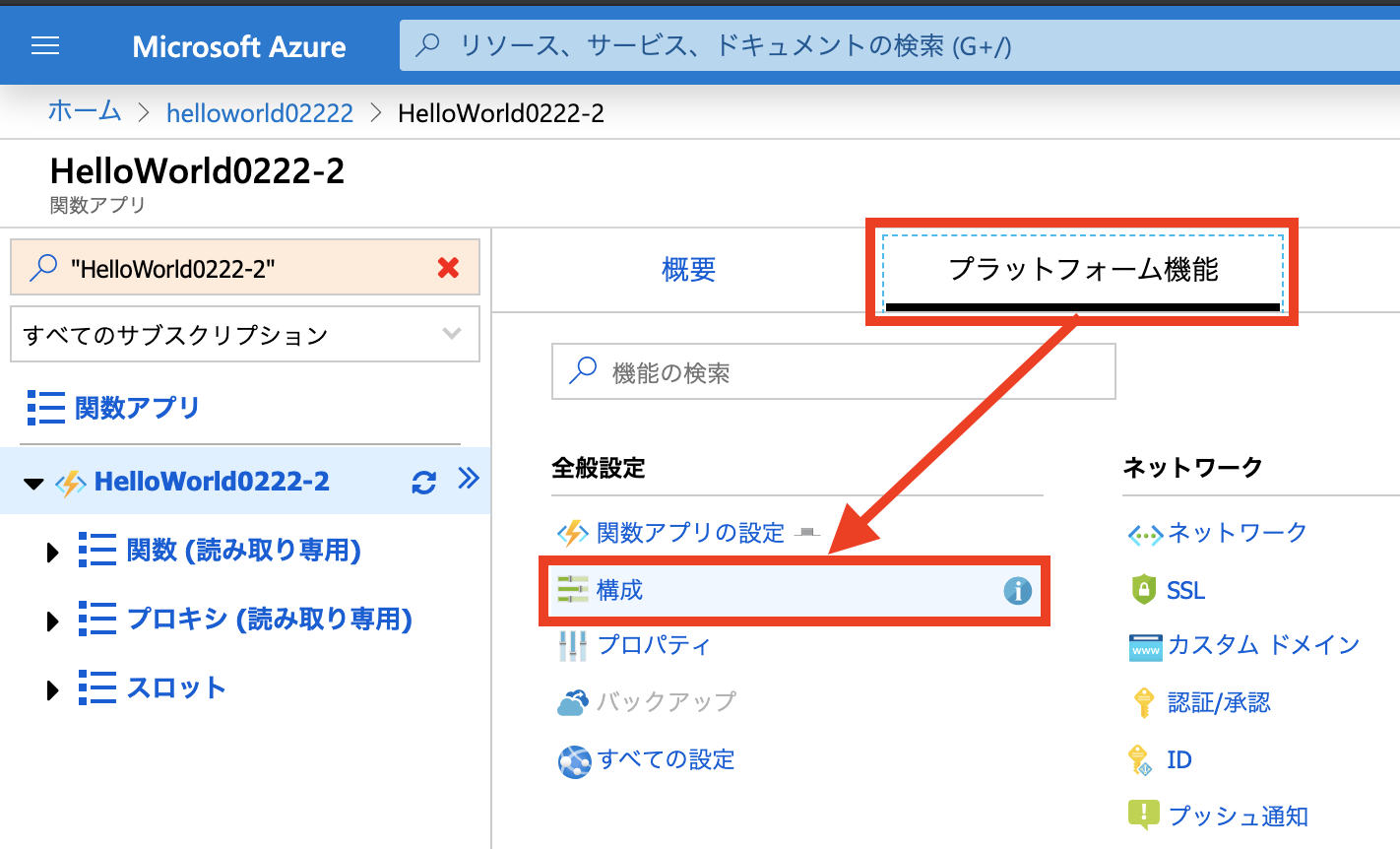Screen dimensions: 1400x849
Task: Expand the スロット tree node
Action: click(53, 690)
